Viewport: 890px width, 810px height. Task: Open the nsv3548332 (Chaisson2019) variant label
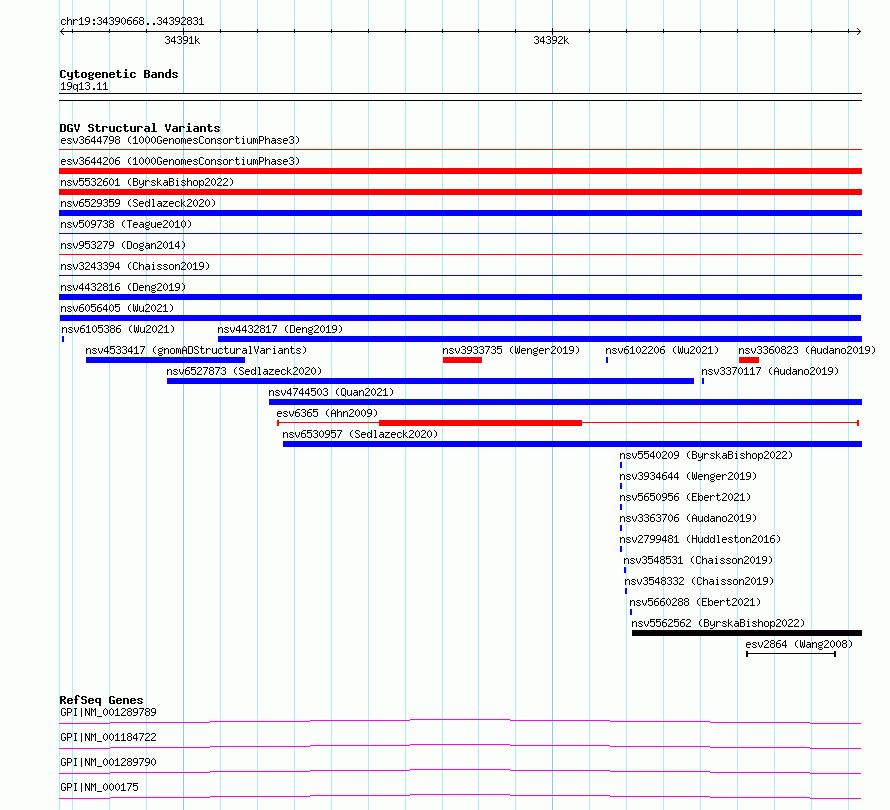point(699,581)
